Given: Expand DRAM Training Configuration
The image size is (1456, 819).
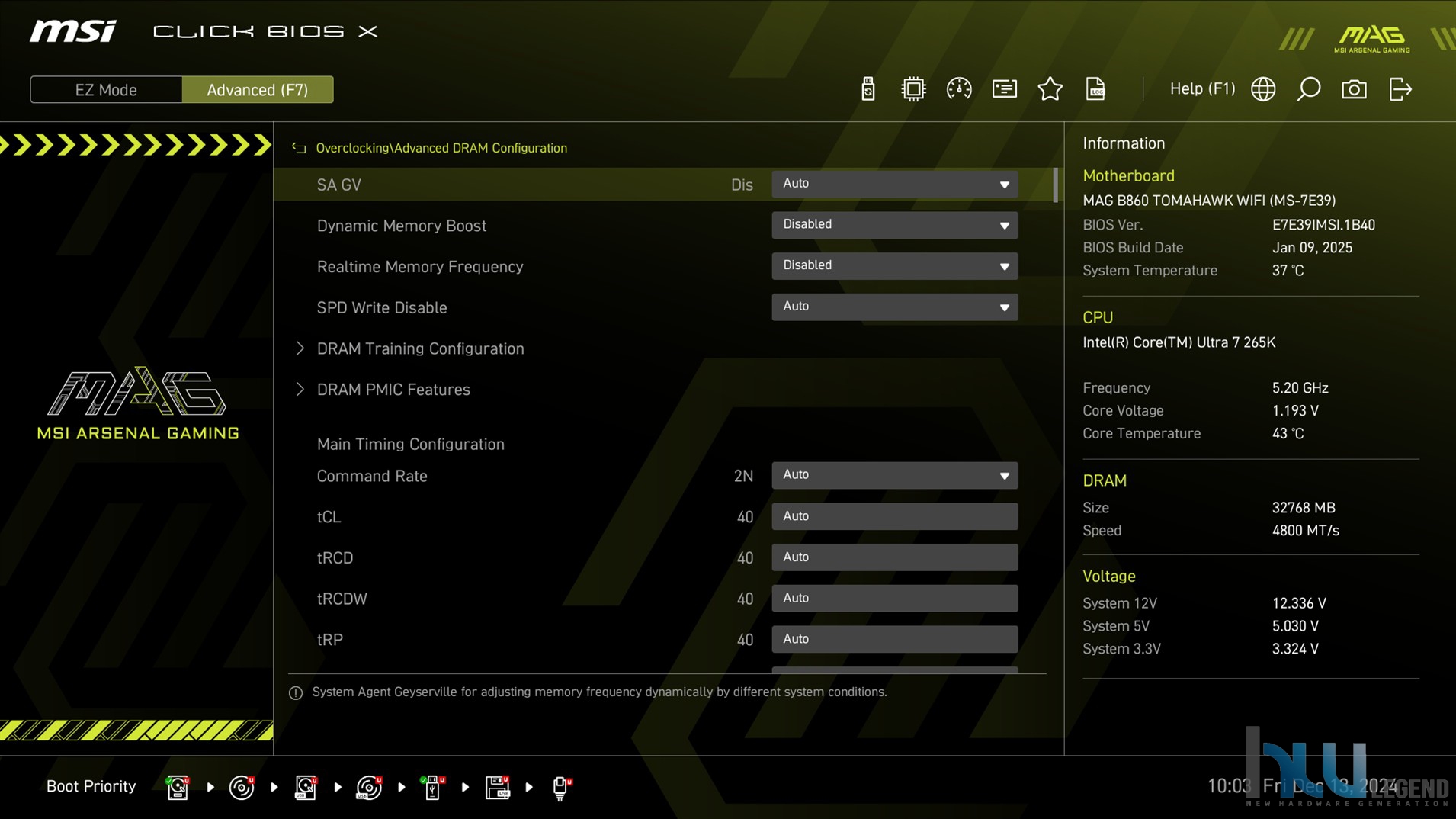Looking at the screenshot, I should (x=420, y=348).
